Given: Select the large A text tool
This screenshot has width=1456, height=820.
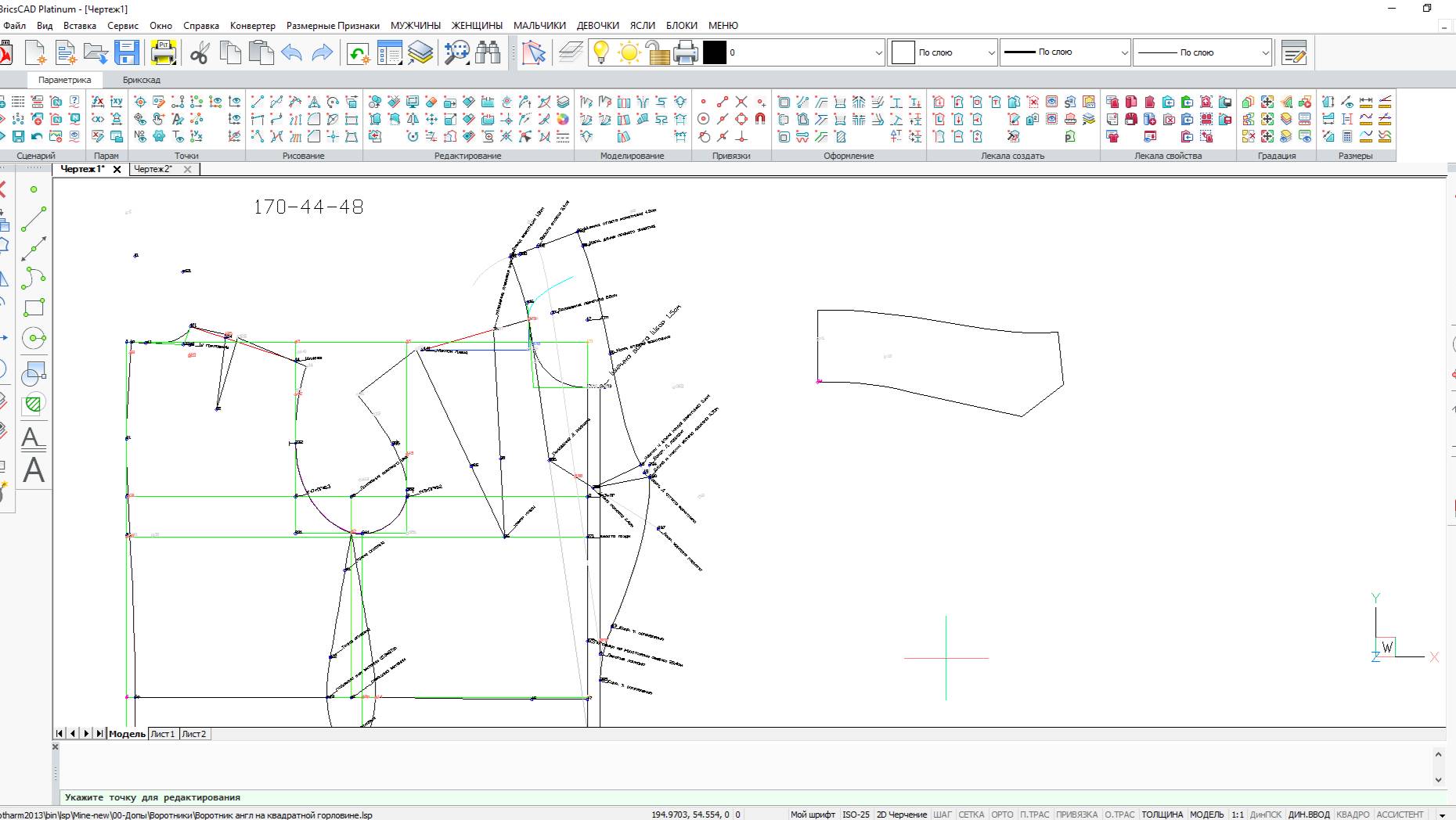Looking at the screenshot, I should (x=34, y=470).
